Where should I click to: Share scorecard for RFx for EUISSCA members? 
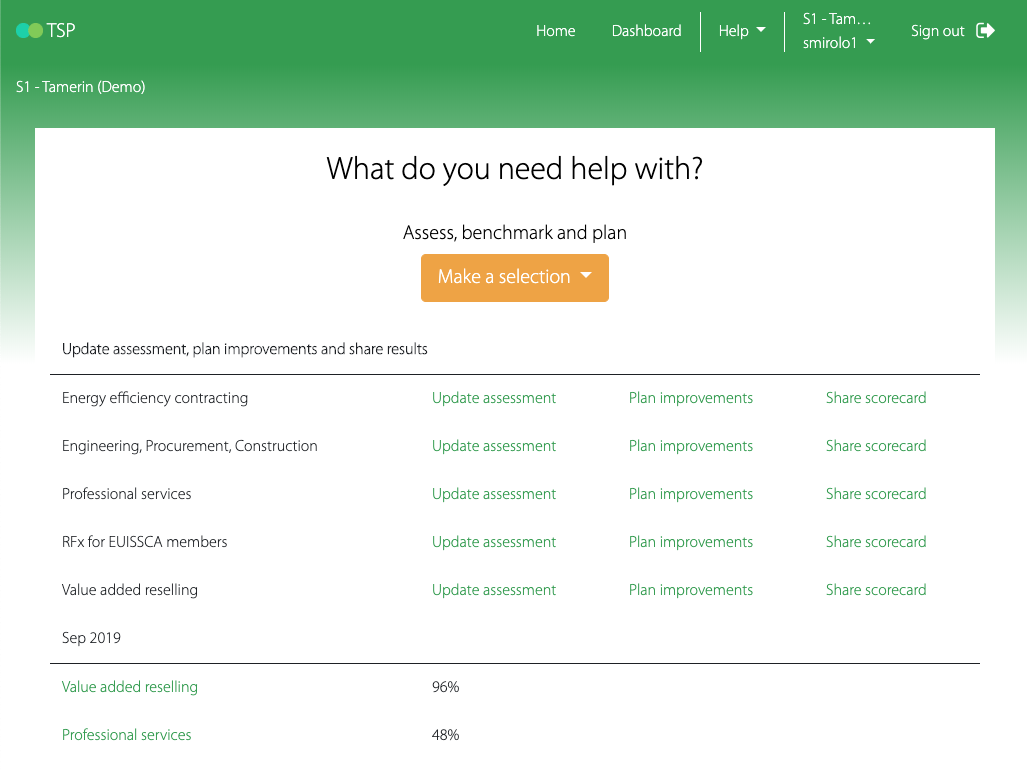tap(875, 542)
